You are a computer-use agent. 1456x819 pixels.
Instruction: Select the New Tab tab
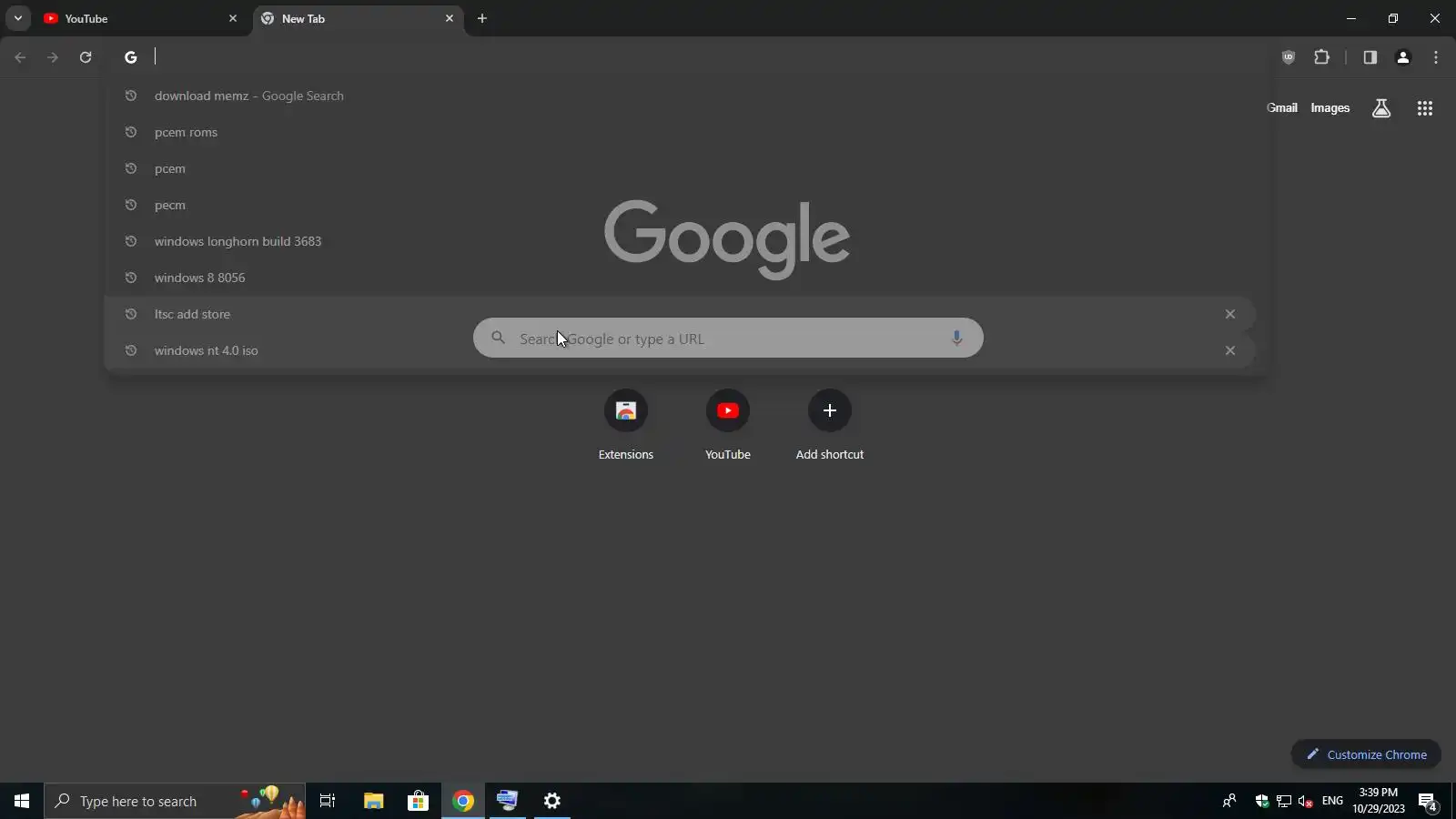click(x=357, y=18)
